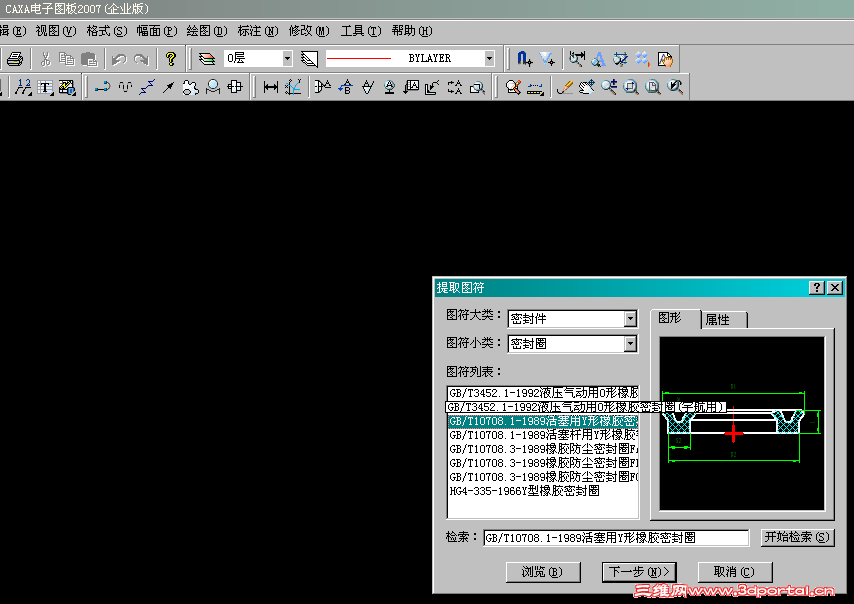This screenshot has width=854, height=604.
Task: Click the Cut scissors icon
Action: point(46,58)
